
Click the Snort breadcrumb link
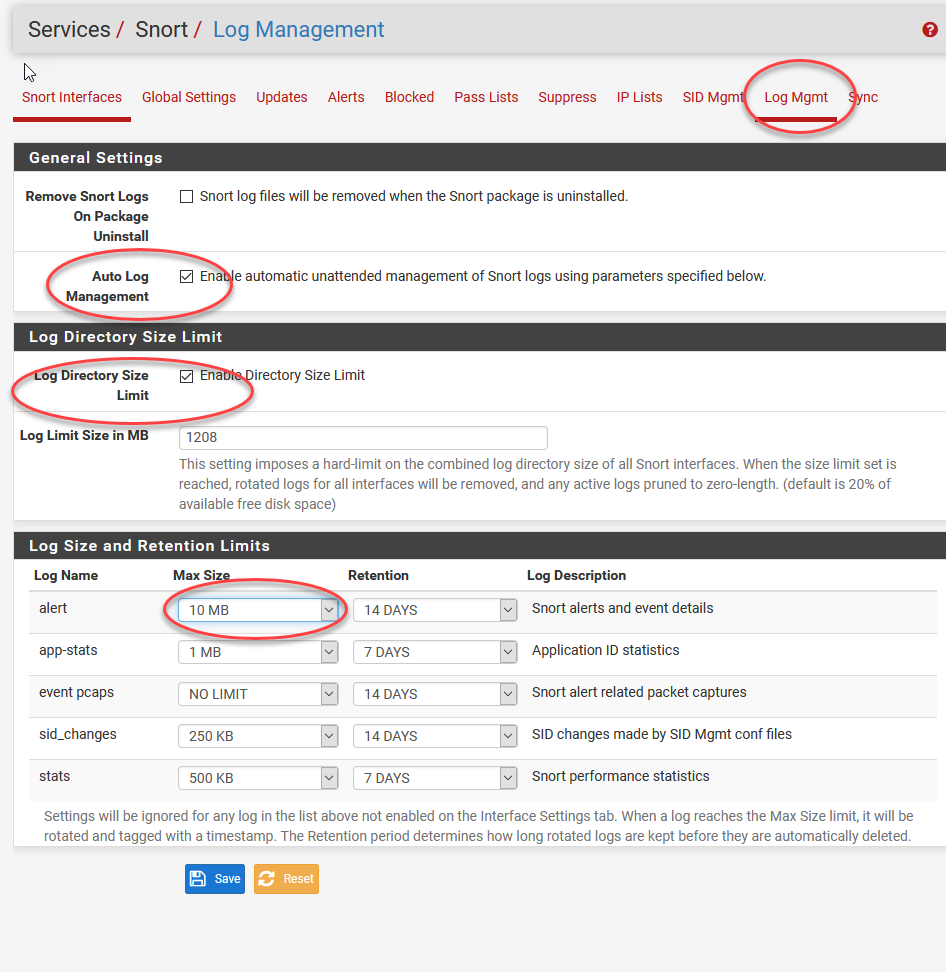pyautogui.click(x=161, y=30)
